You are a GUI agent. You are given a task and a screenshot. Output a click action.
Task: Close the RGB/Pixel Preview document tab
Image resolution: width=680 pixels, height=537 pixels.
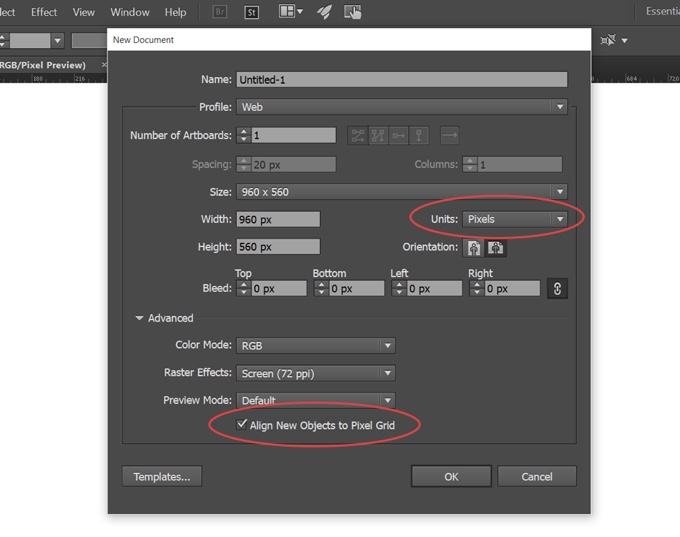pyautogui.click(x=104, y=65)
